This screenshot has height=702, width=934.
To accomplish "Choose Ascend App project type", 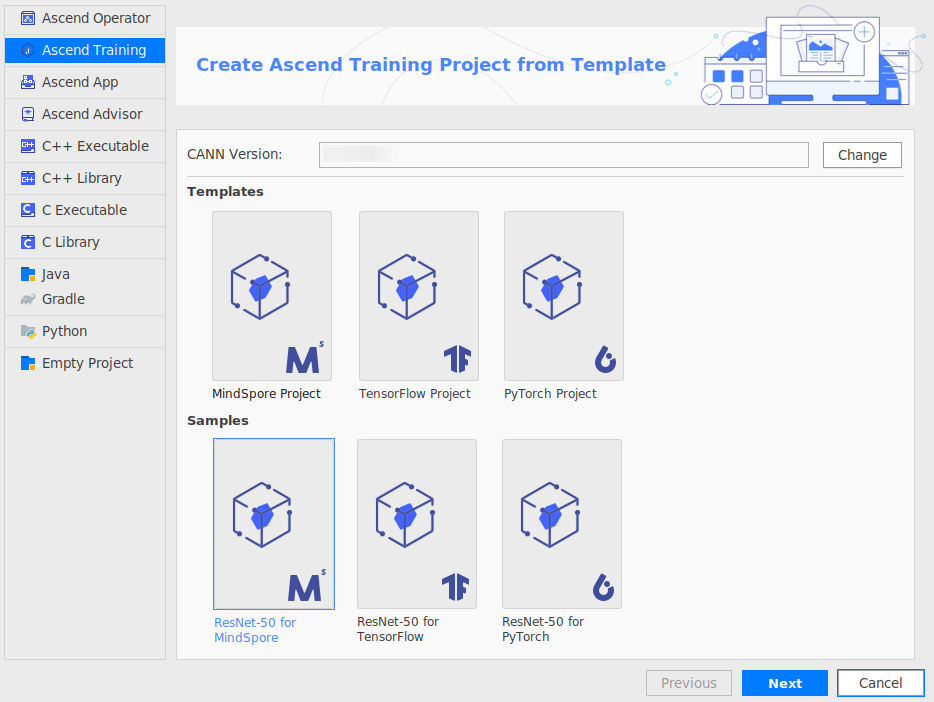I will (x=85, y=82).
